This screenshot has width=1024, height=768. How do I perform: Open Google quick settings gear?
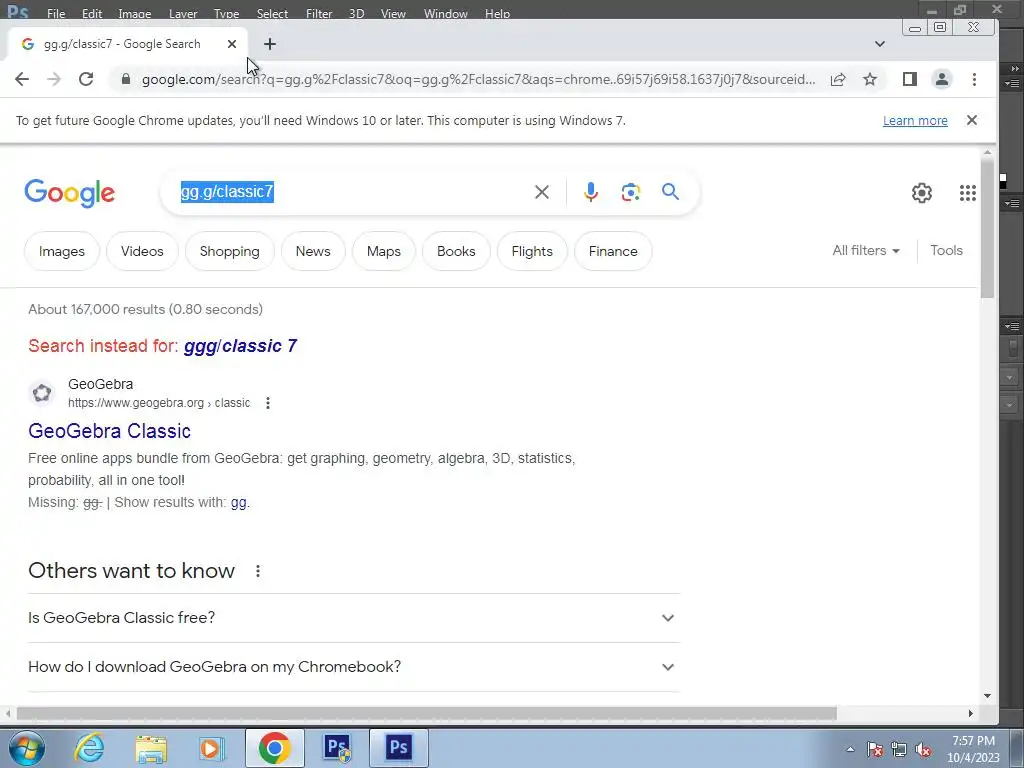[921, 193]
